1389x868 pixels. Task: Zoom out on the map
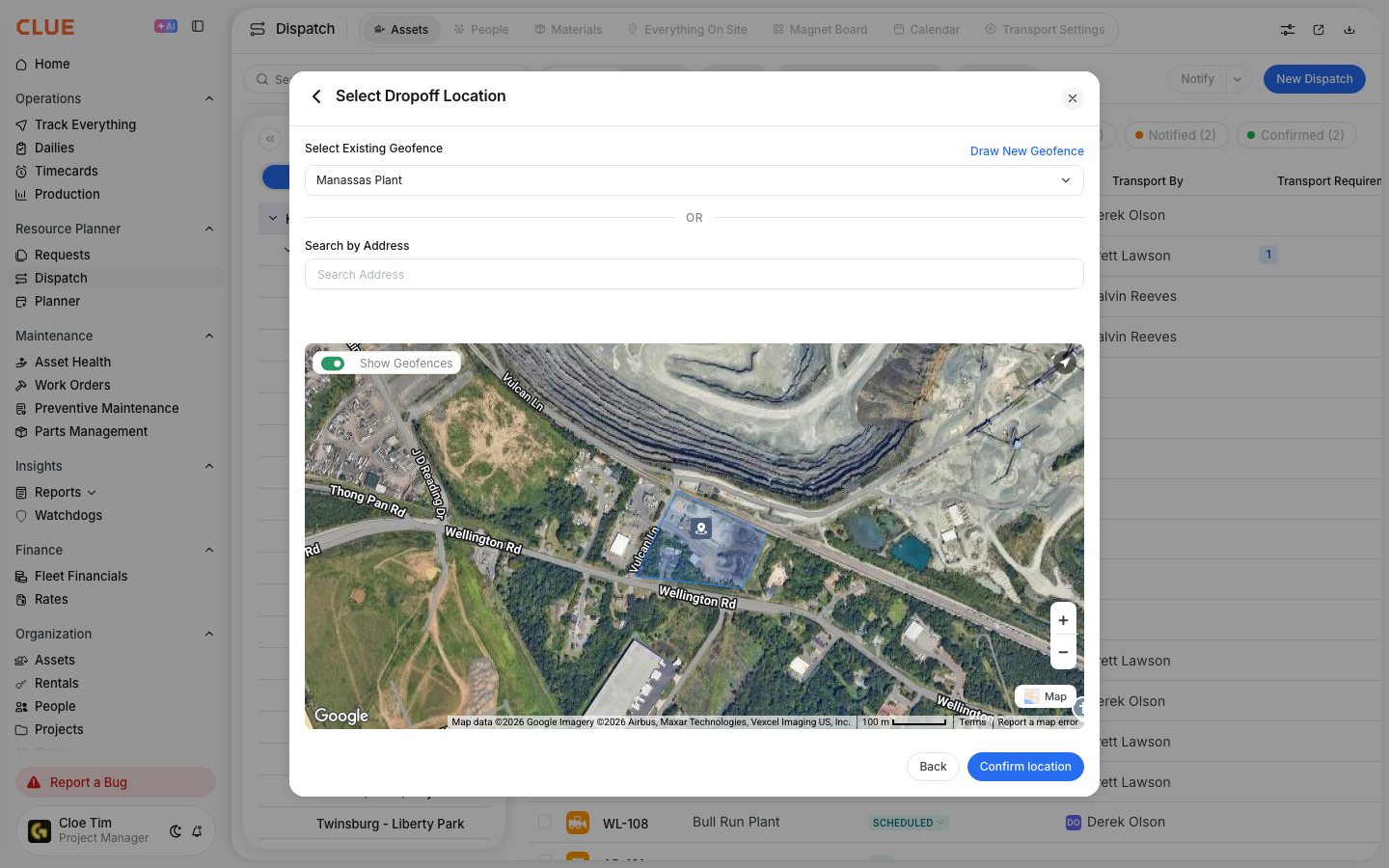click(x=1063, y=652)
